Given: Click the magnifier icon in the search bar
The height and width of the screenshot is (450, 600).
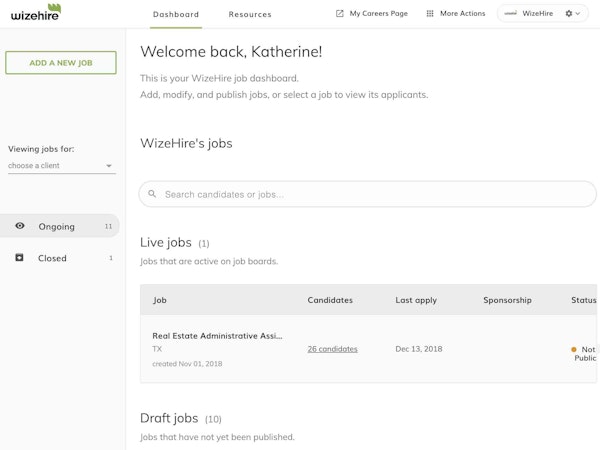Looking at the screenshot, I should click(x=152, y=194).
